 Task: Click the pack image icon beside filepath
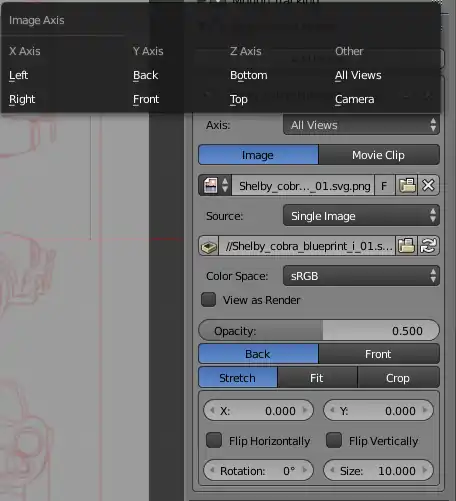209,246
